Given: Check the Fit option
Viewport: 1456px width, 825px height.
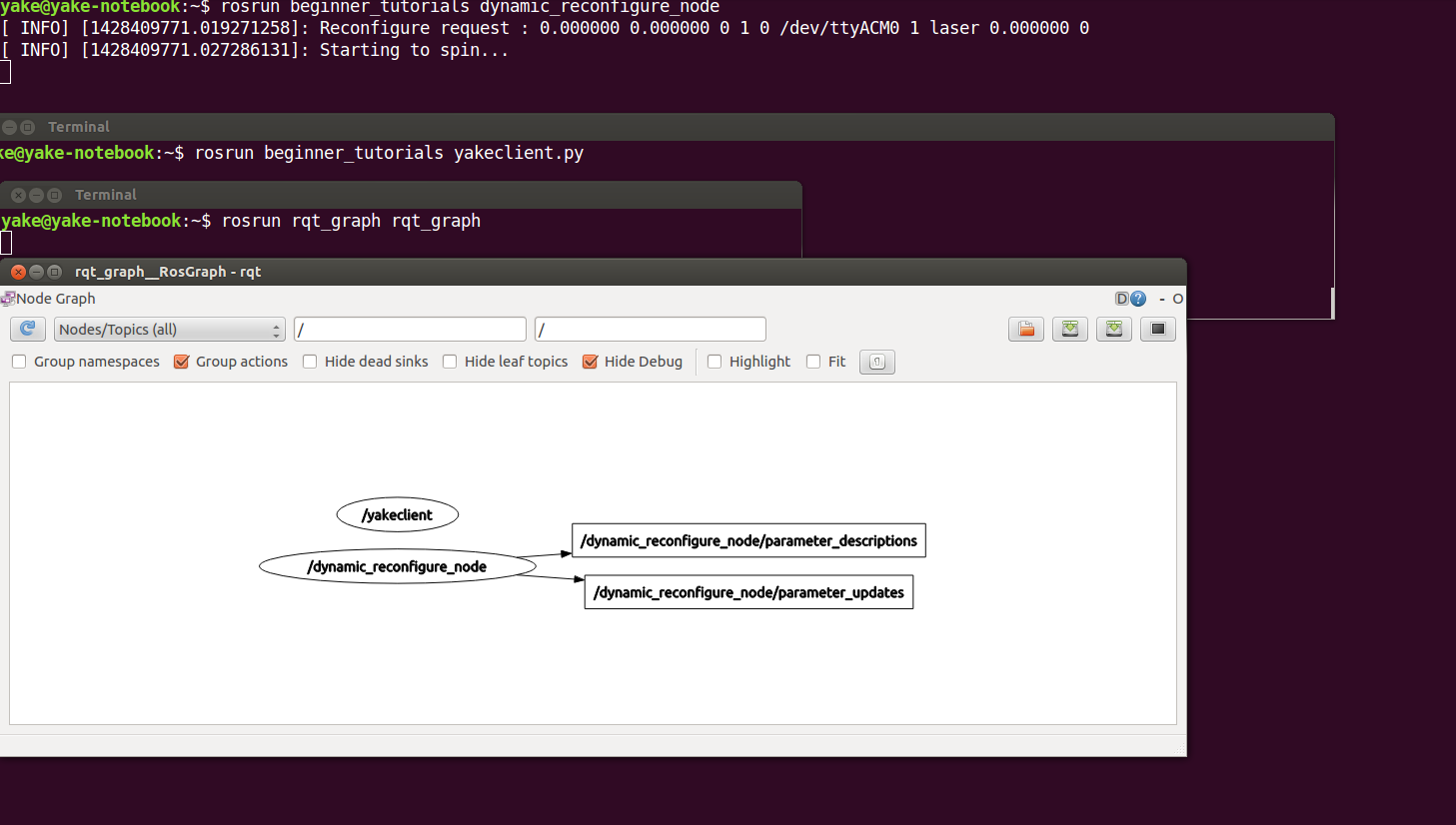Looking at the screenshot, I should [813, 362].
